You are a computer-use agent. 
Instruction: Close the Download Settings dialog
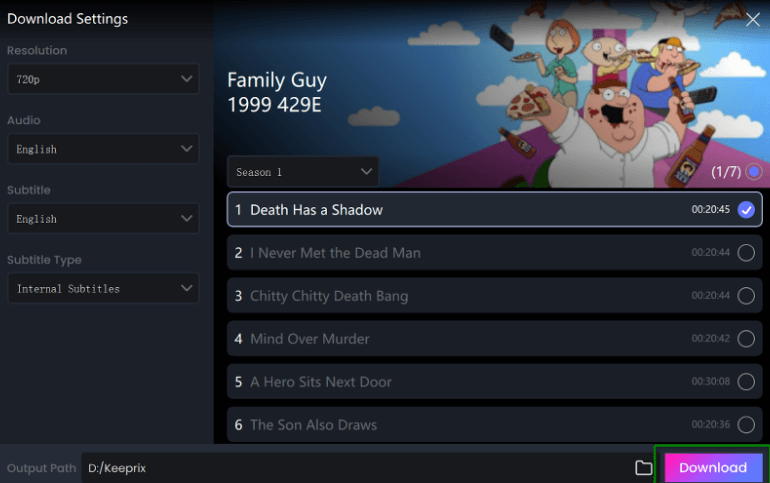click(752, 20)
